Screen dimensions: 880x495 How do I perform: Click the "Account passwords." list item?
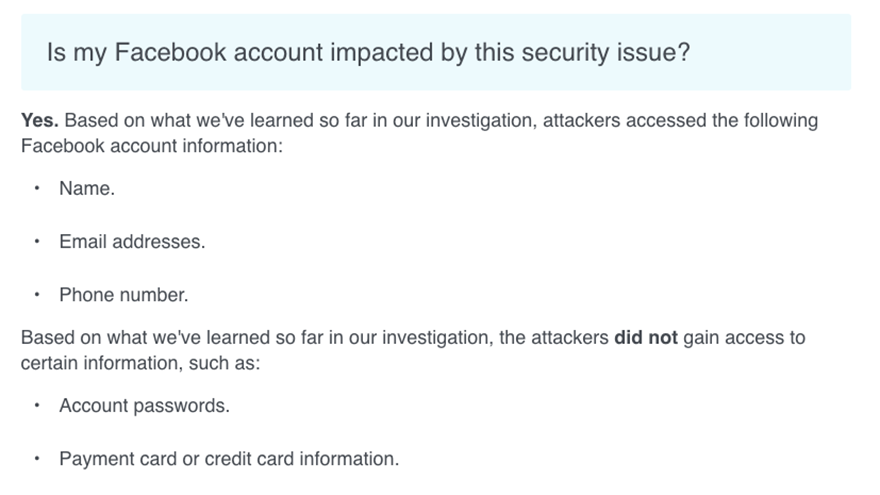tap(144, 406)
